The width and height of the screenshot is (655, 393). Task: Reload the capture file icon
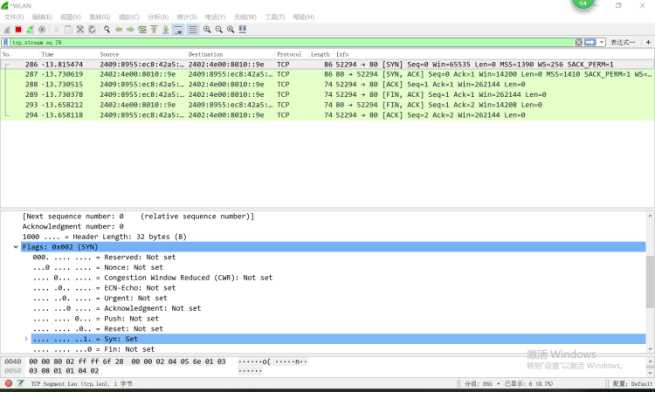click(92, 29)
